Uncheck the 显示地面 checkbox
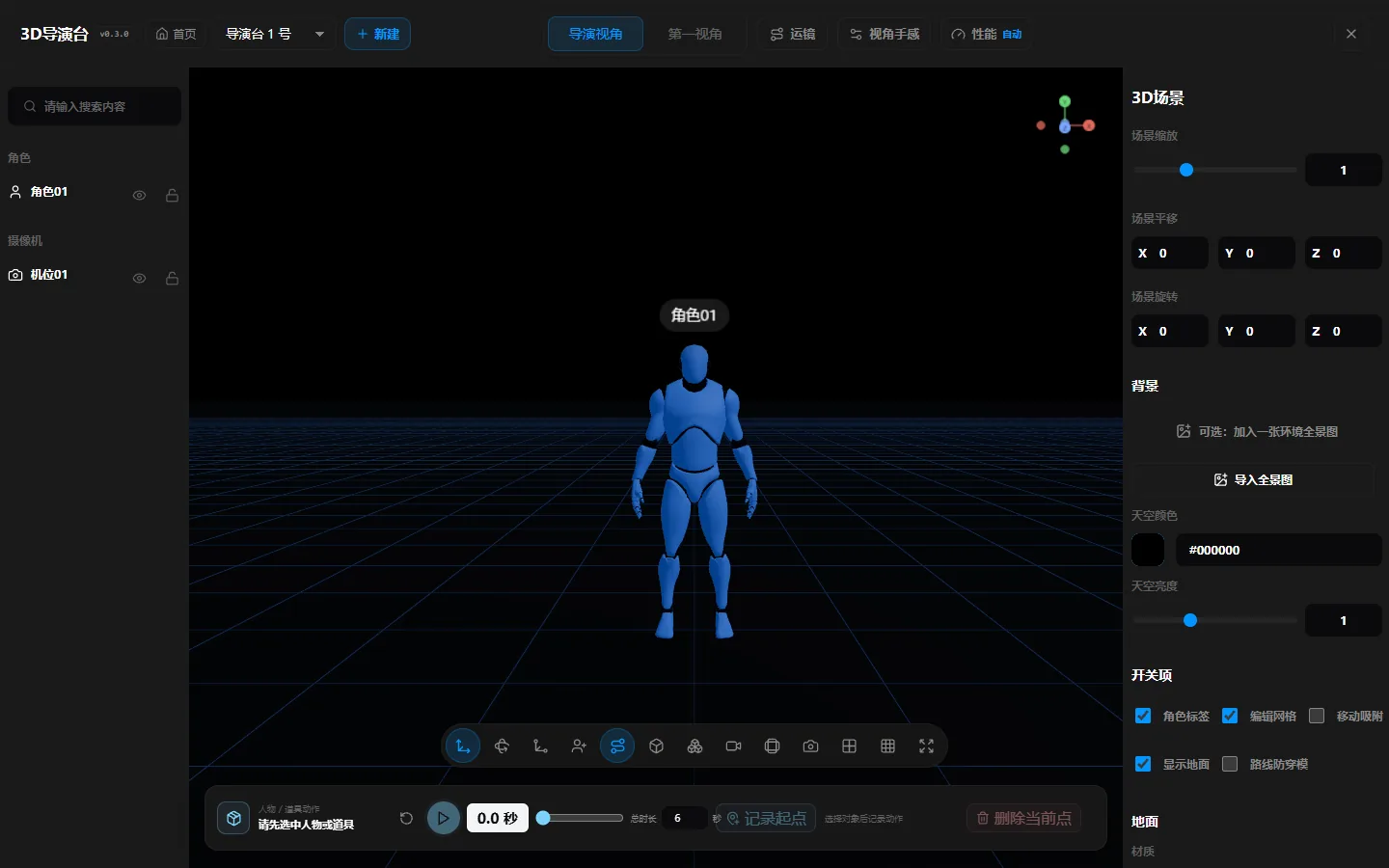 tap(1143, 764)
